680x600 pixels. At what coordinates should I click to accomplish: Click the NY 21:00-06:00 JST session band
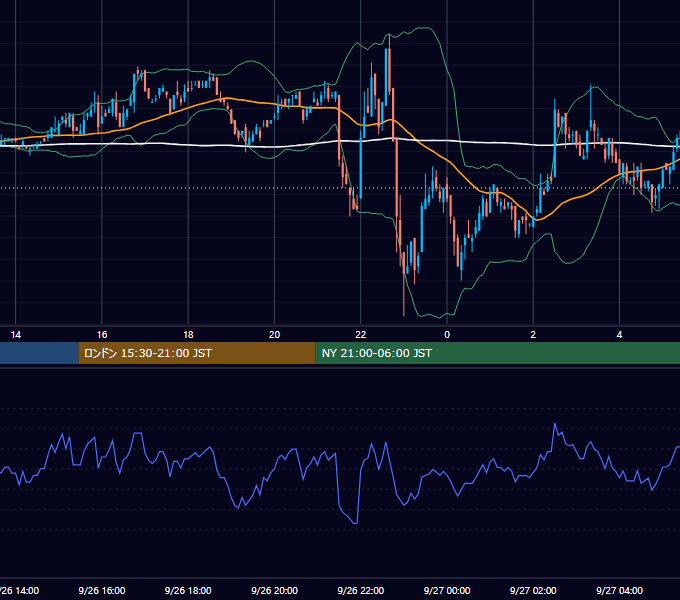pos(497,353)
